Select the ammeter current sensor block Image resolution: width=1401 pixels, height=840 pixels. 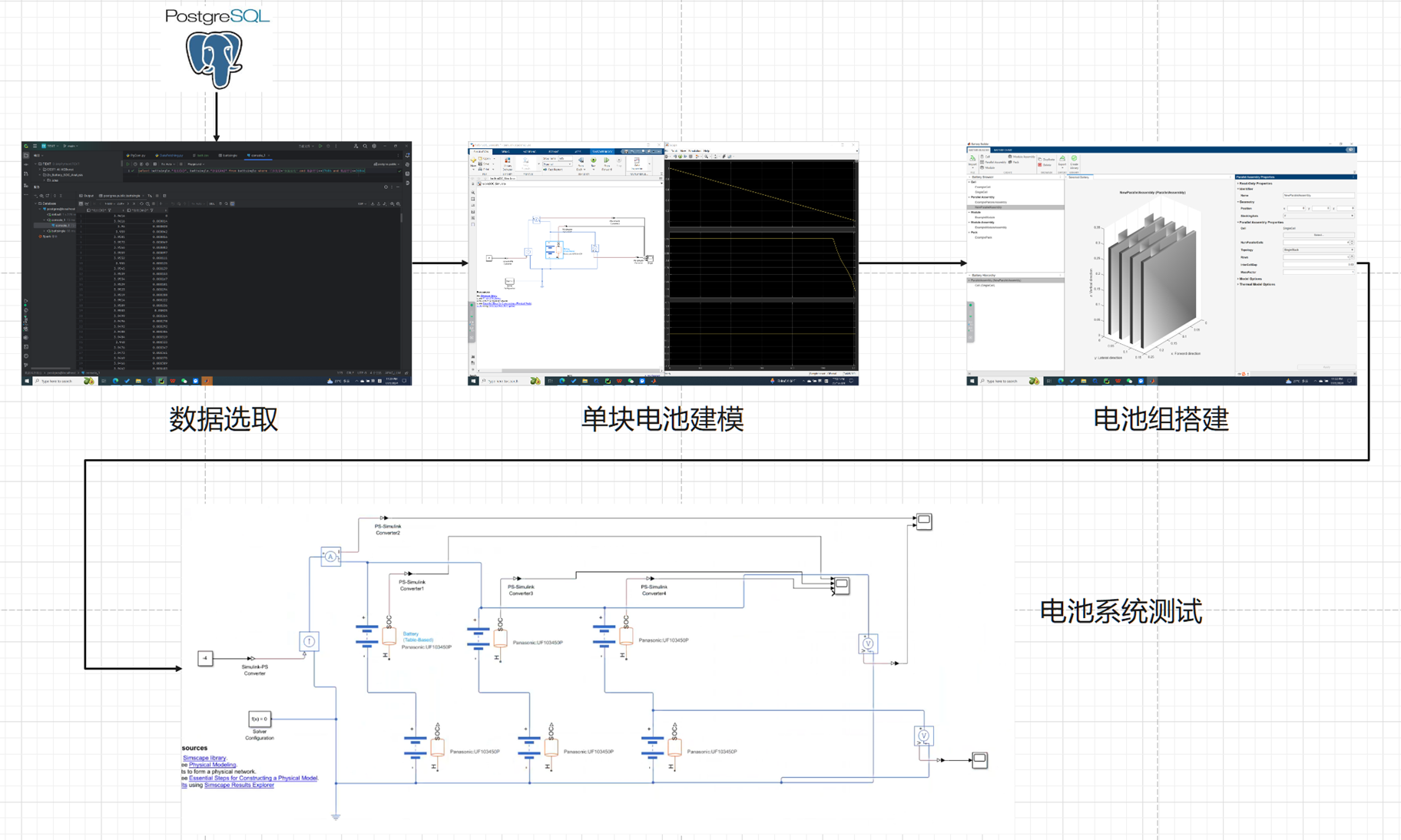point(330,557)
